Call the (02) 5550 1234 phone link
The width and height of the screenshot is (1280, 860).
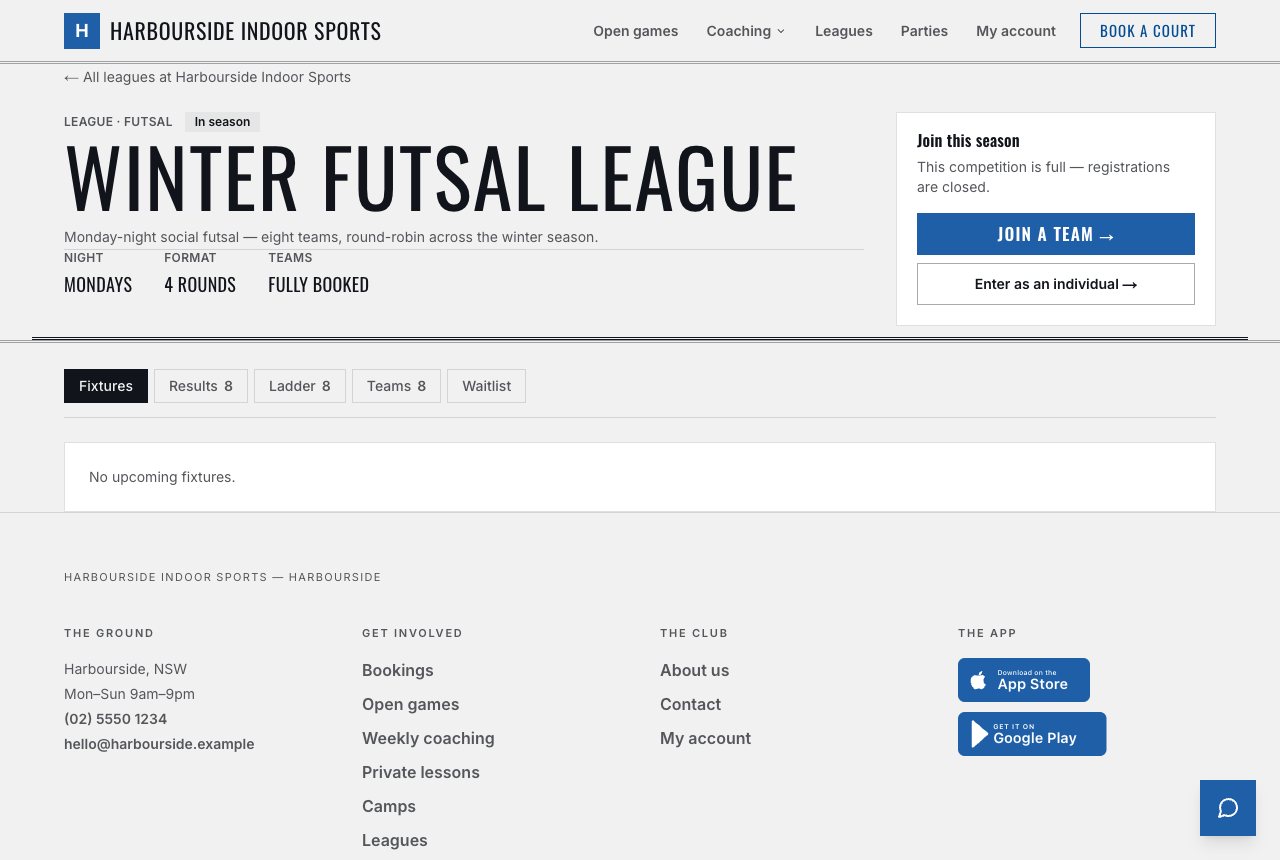coord(116,719)
